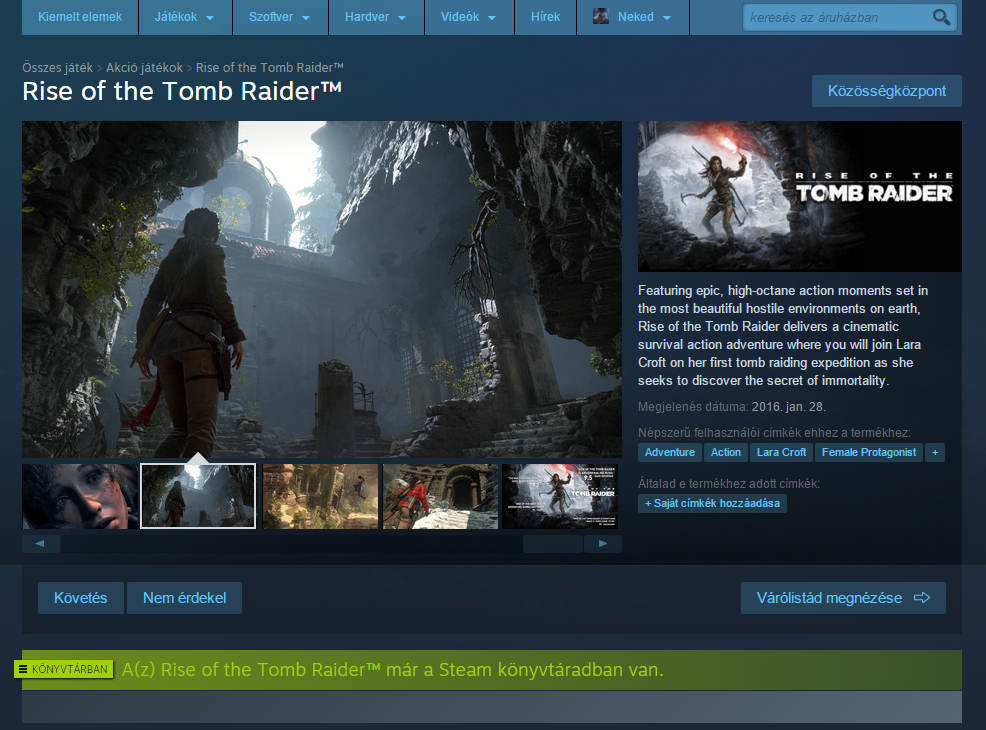Expand the Szoftver dropdown menu
Image resolution: width=986 pixels, height=730 pixels.
(279, 17)
